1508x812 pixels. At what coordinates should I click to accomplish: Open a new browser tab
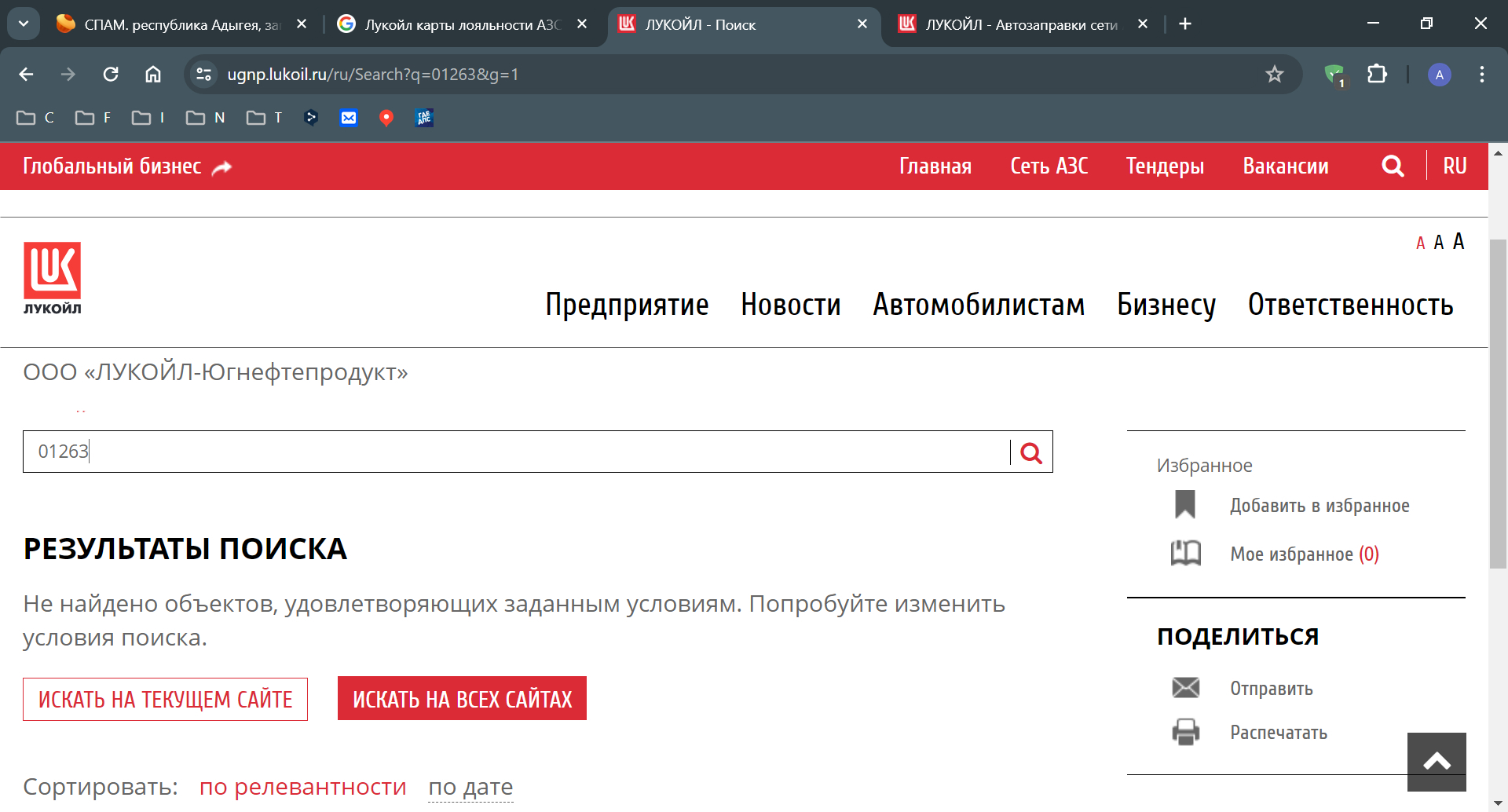pyautogui.click(x=1185, y=24)
